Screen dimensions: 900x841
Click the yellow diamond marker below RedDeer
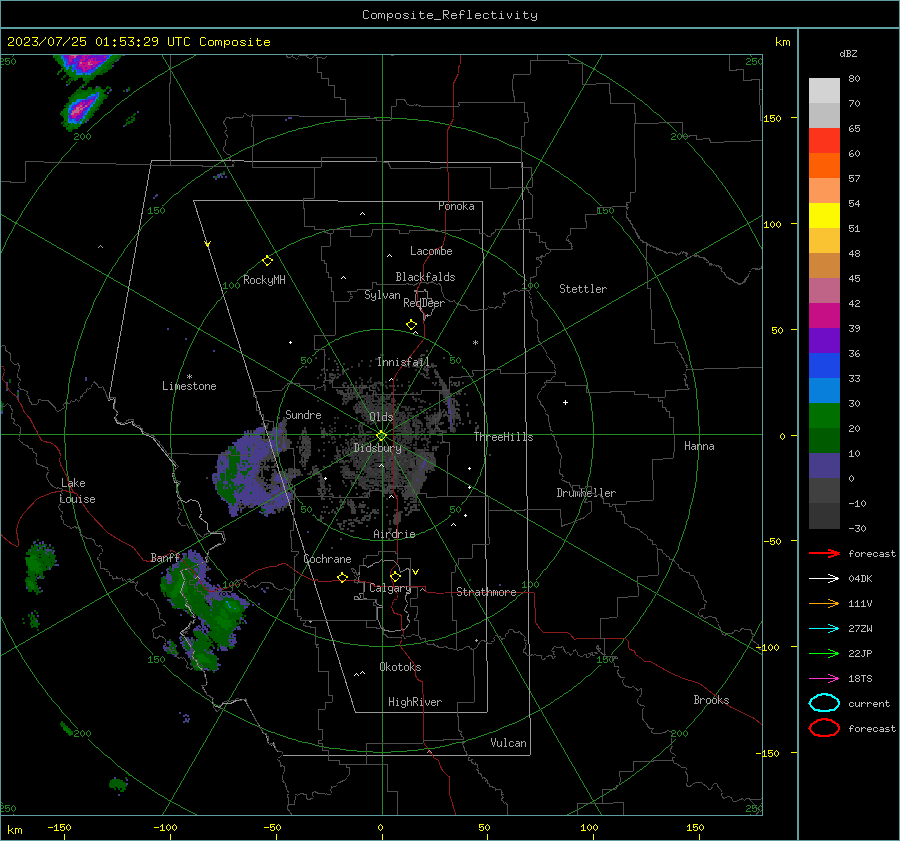pyautogui.click(x=411, y=325)
